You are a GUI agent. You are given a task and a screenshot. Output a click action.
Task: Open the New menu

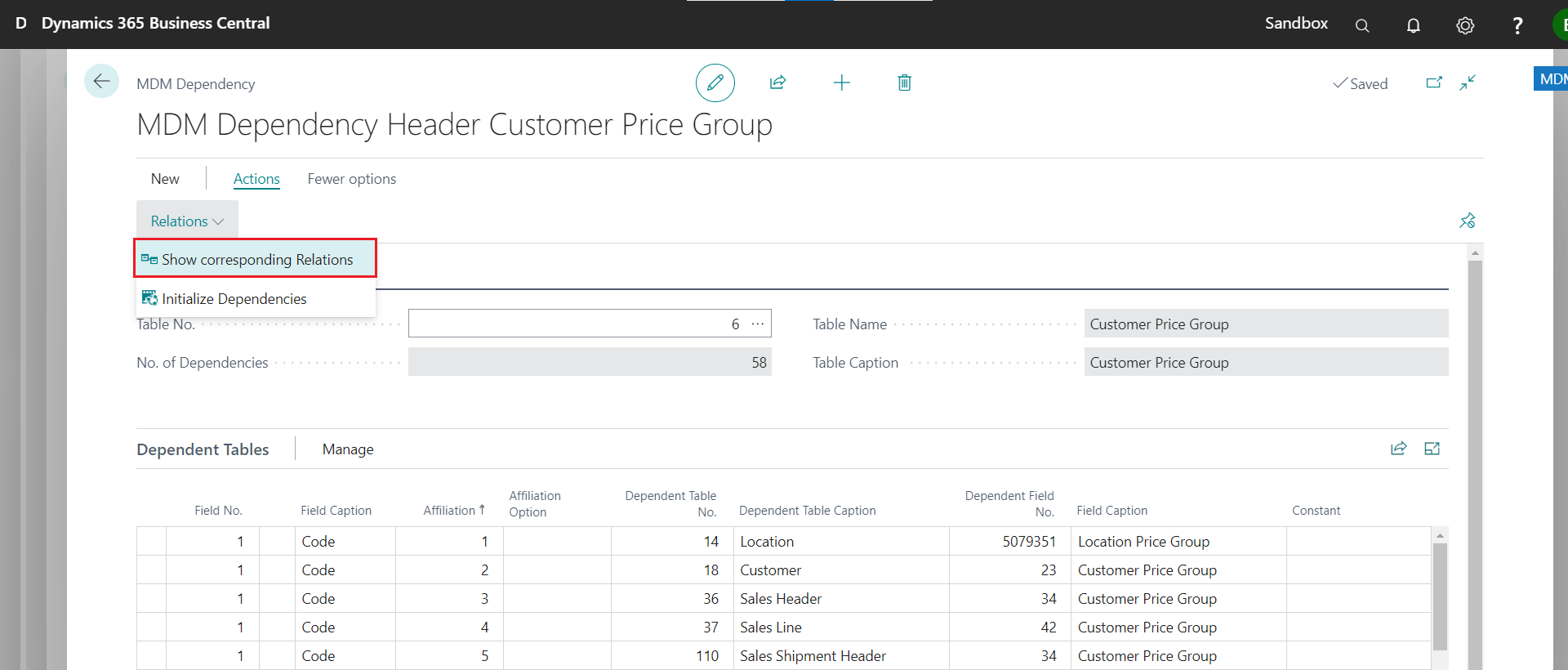(x=165, y=178)
